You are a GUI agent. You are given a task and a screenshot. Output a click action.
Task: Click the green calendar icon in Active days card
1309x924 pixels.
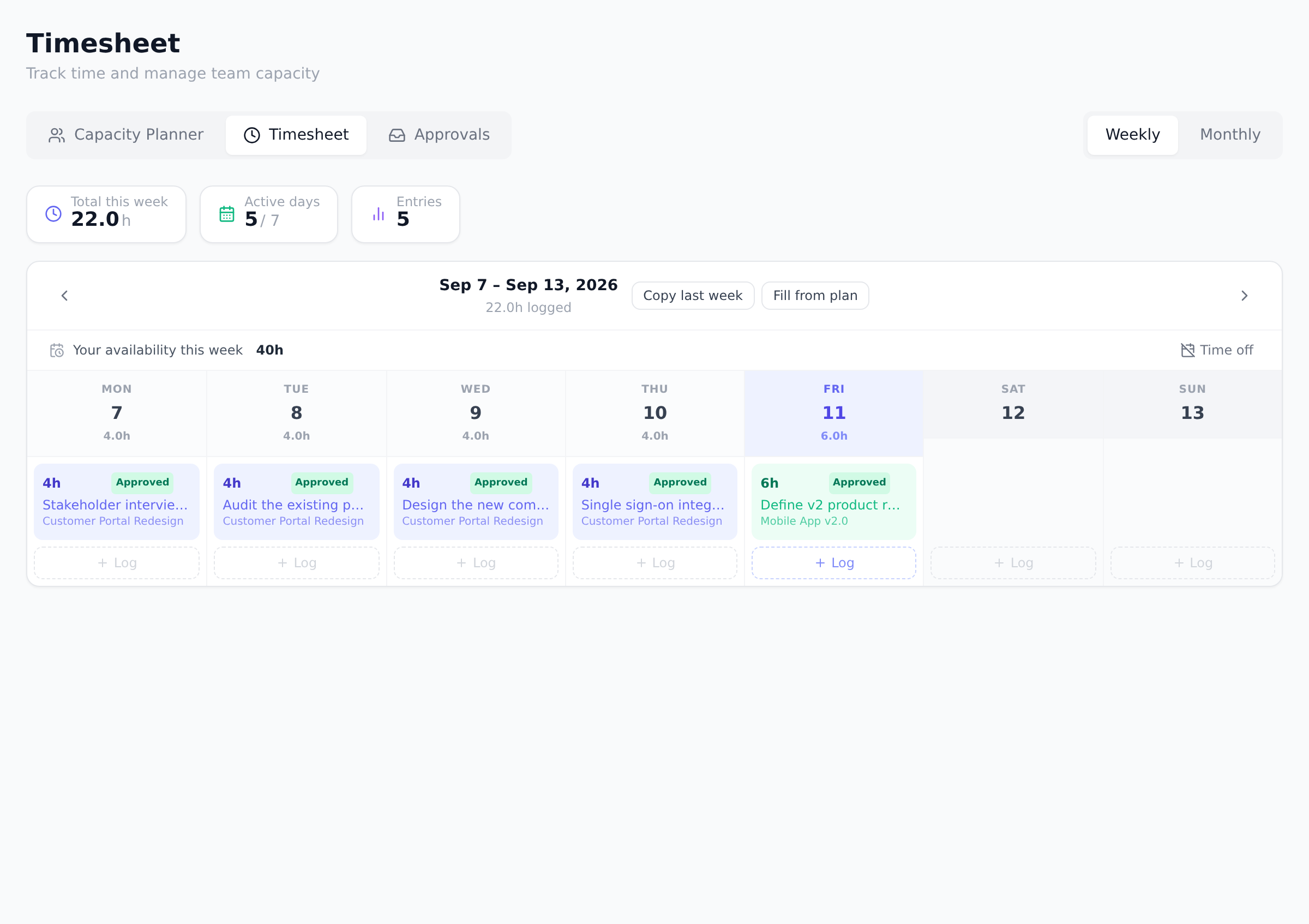pos(227,214)
